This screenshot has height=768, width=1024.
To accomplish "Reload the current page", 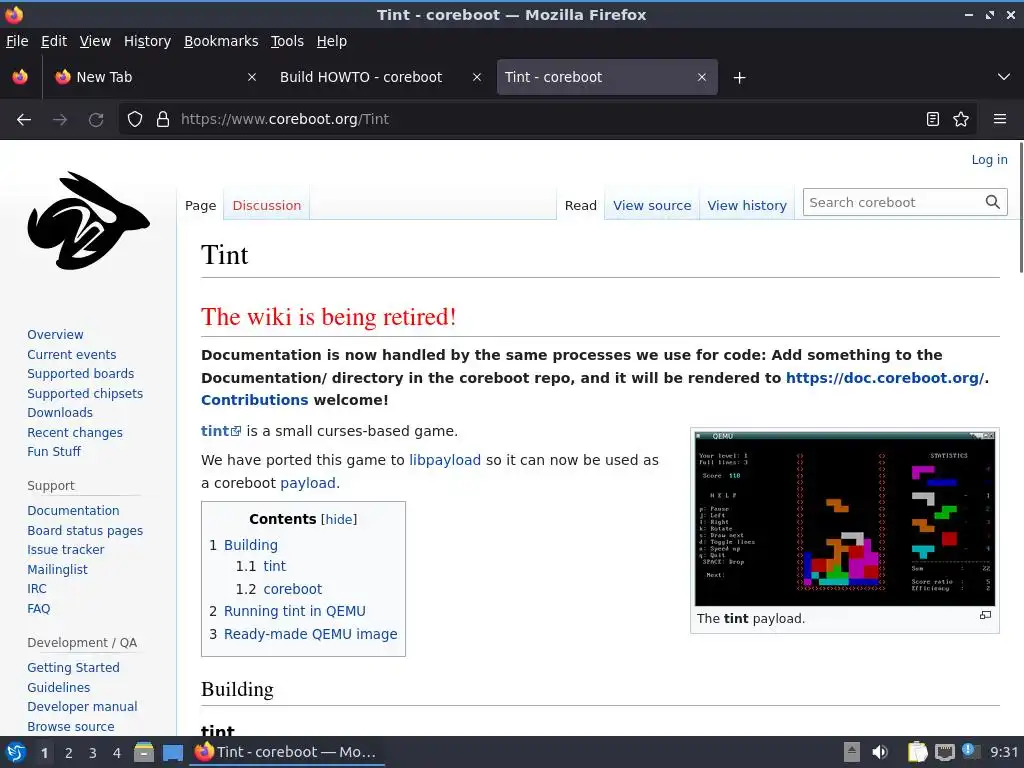I will (96, 120).
